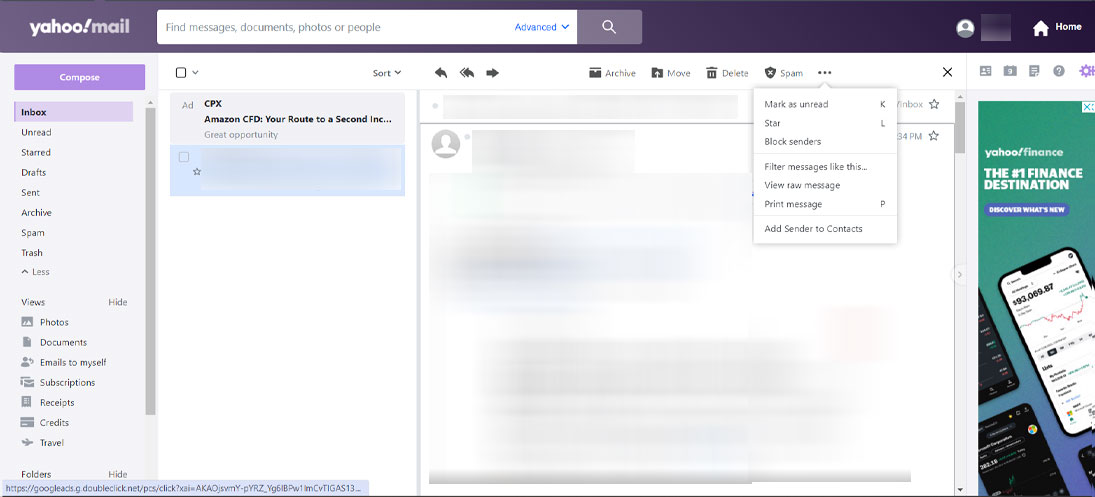Open the Settings gear icon
The image size is (1095, 497).
point(1086,71)
